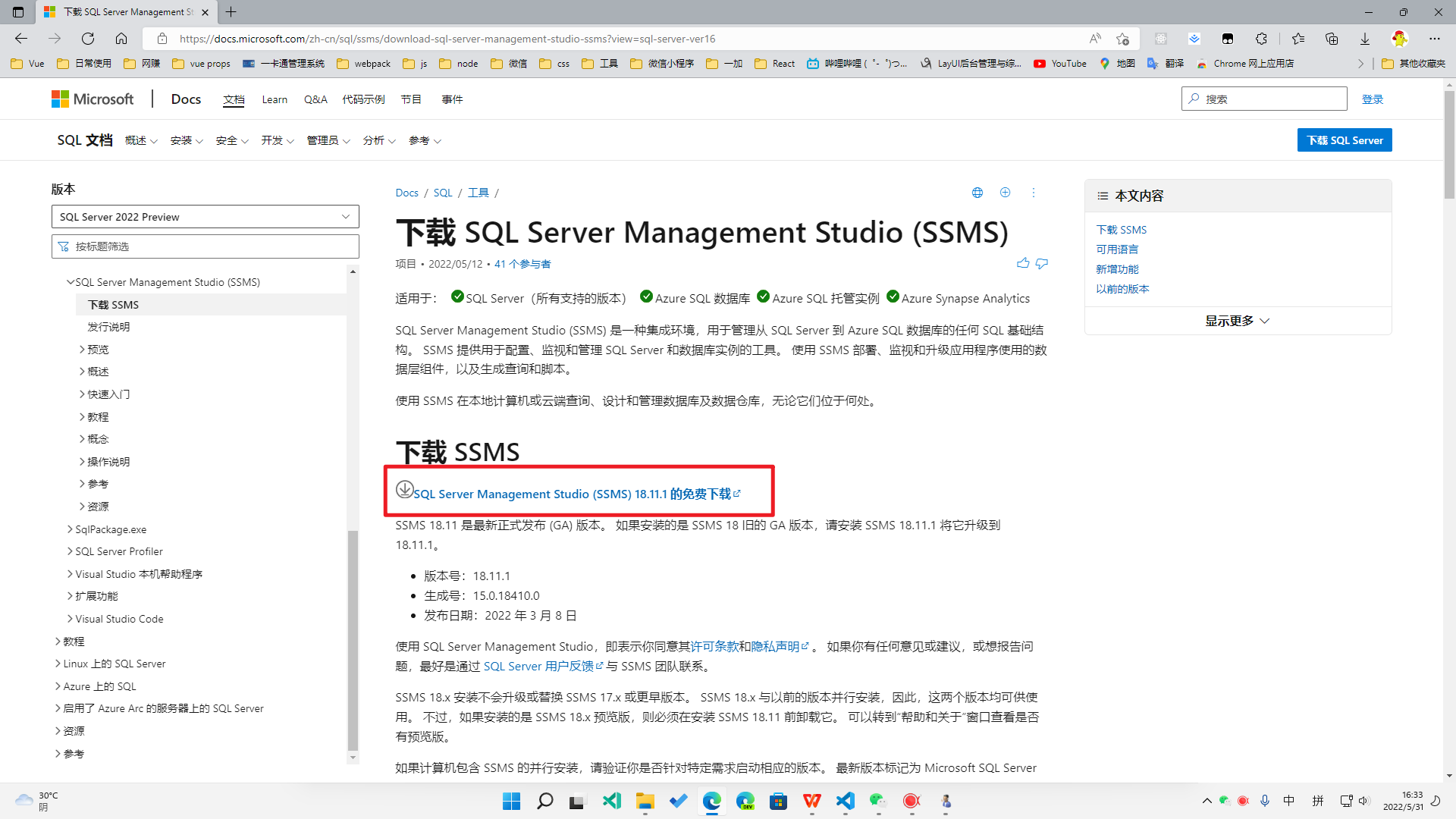Expand 管理员 dropdown menu

click(328, 141)
